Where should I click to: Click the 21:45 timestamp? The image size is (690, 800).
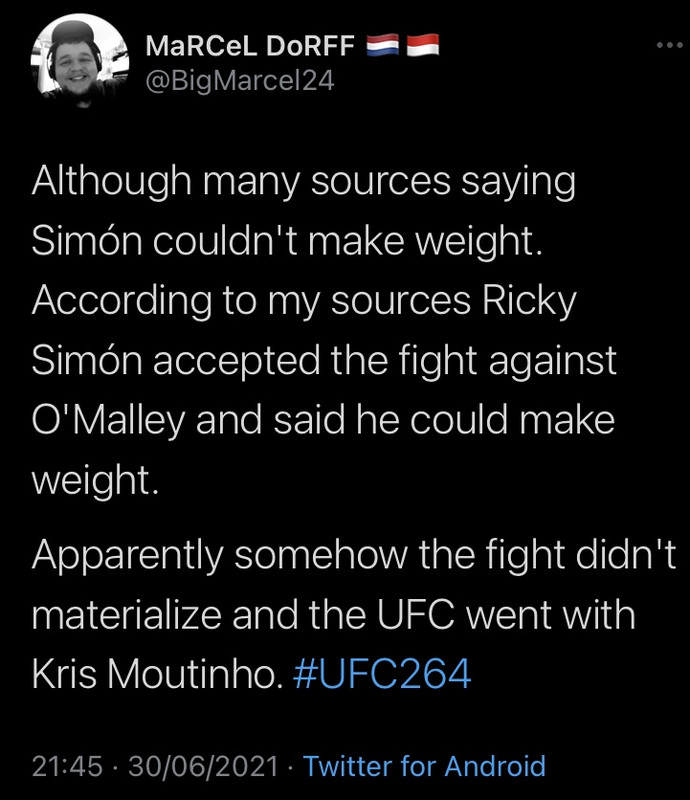coord(67,766)
